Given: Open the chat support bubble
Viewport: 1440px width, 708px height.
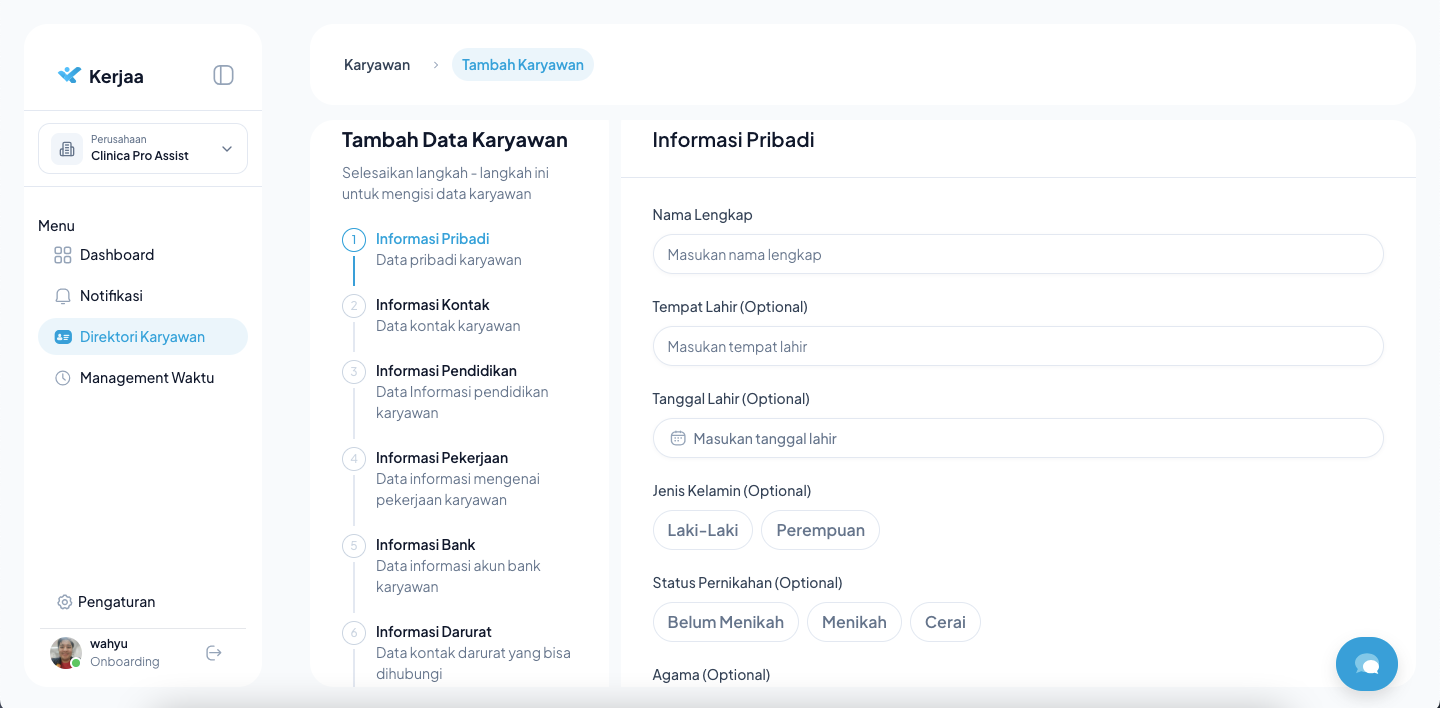Looking at the screenshot, I should (1366, 664).
